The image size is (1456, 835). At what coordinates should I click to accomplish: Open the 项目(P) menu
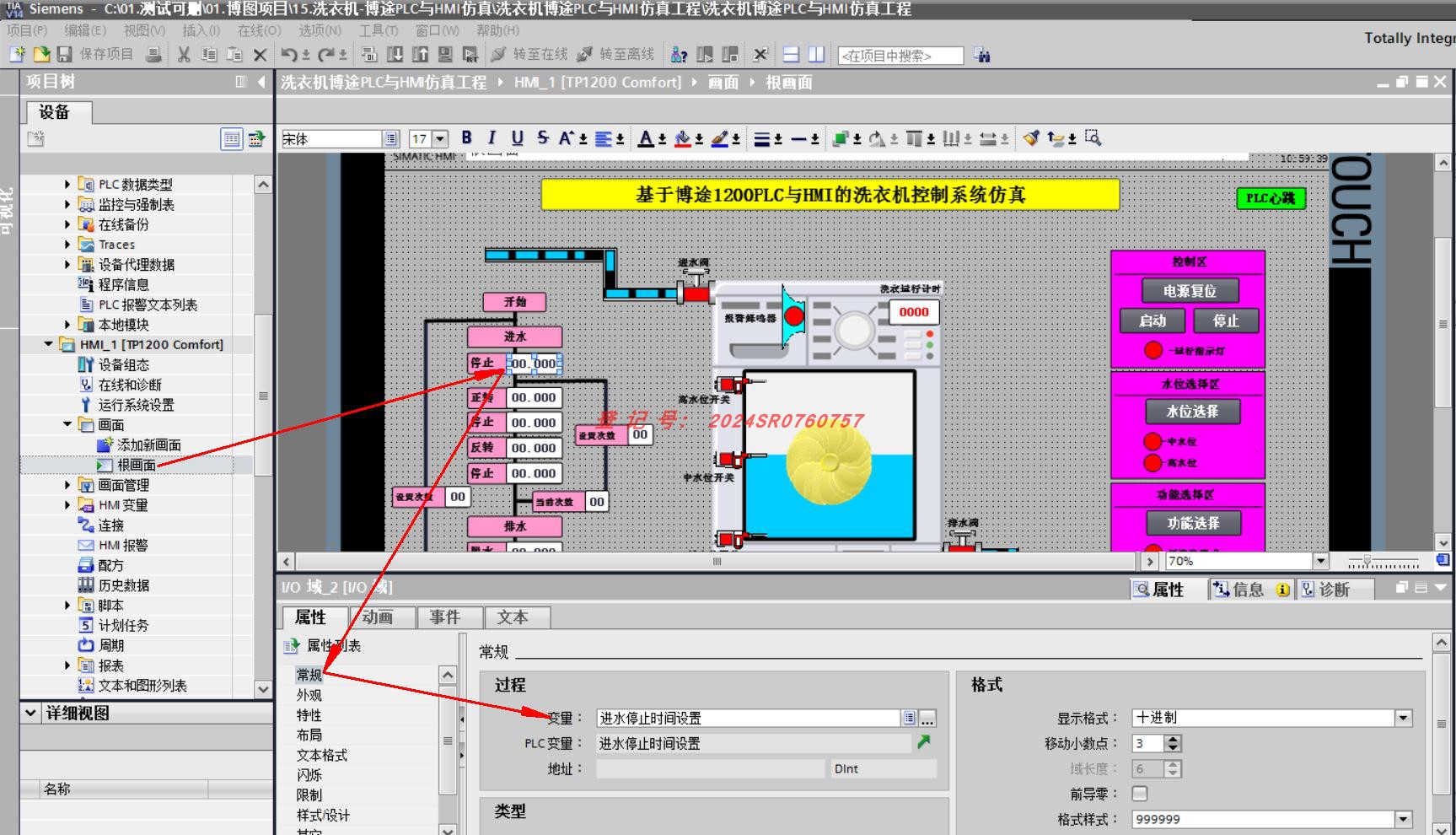click(x=27, y=30)
